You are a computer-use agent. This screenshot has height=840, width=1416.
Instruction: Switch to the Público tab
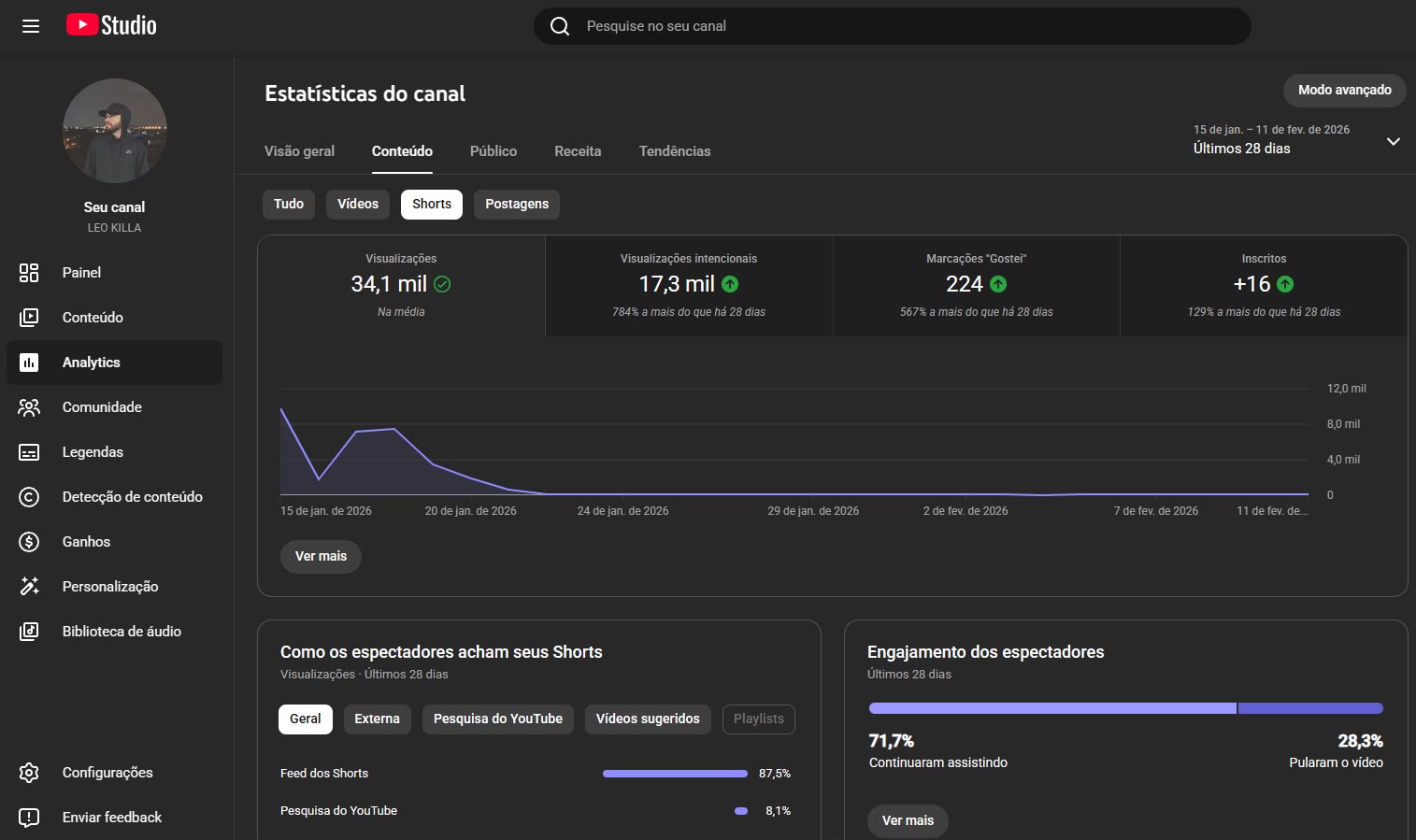[x=493, y=151]
